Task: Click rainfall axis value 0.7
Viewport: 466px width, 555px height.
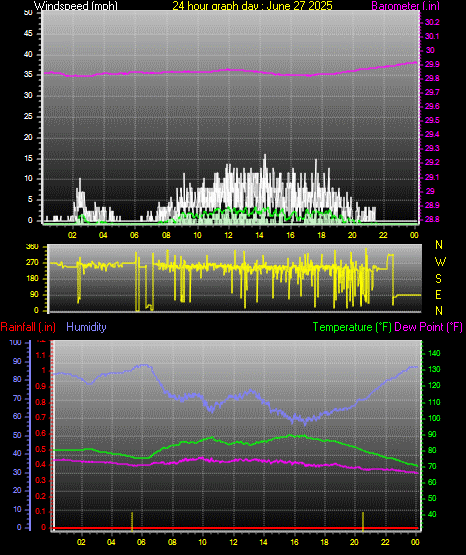Action: [41, 417]
